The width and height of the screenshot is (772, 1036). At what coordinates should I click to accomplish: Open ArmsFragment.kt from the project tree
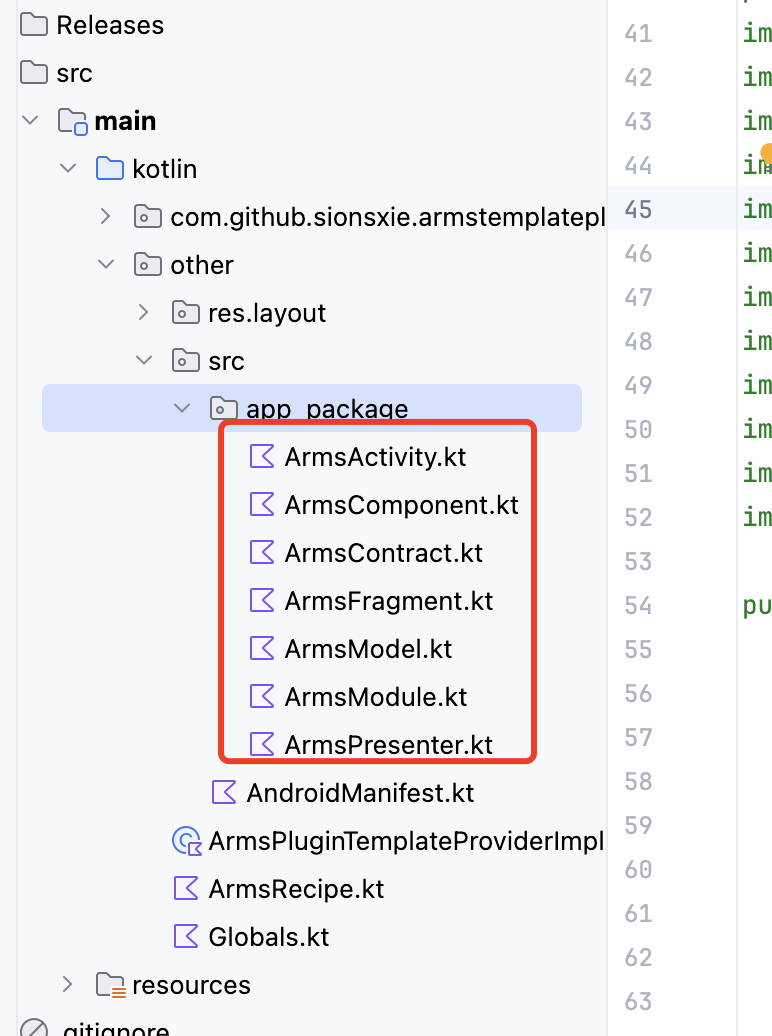pos(388,601)
